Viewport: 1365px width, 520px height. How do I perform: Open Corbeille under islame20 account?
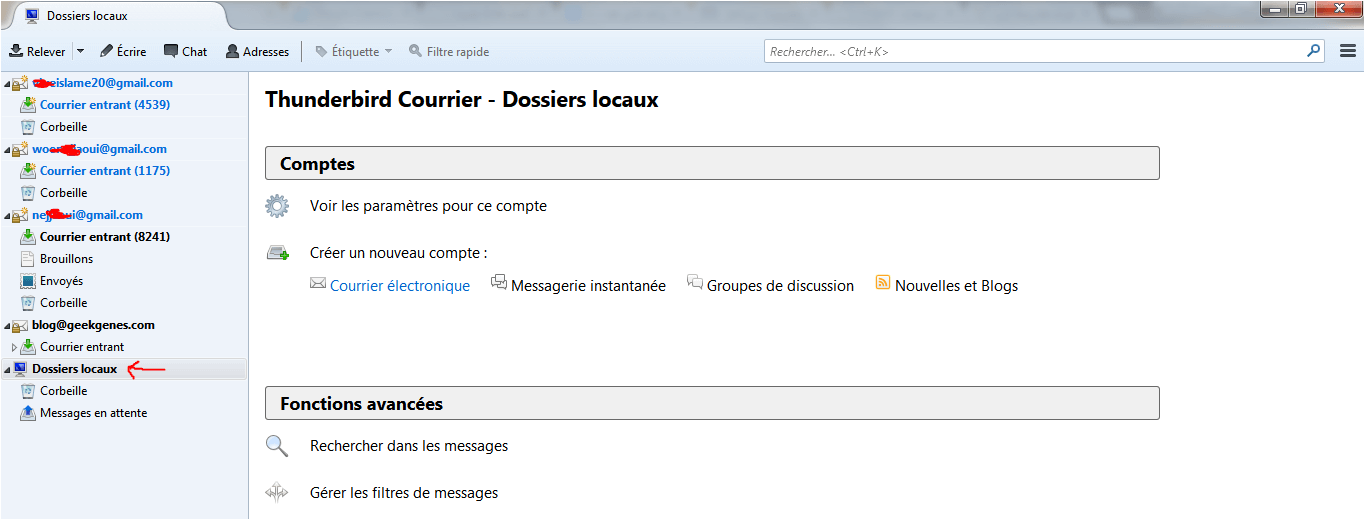[x=63, y=127]
